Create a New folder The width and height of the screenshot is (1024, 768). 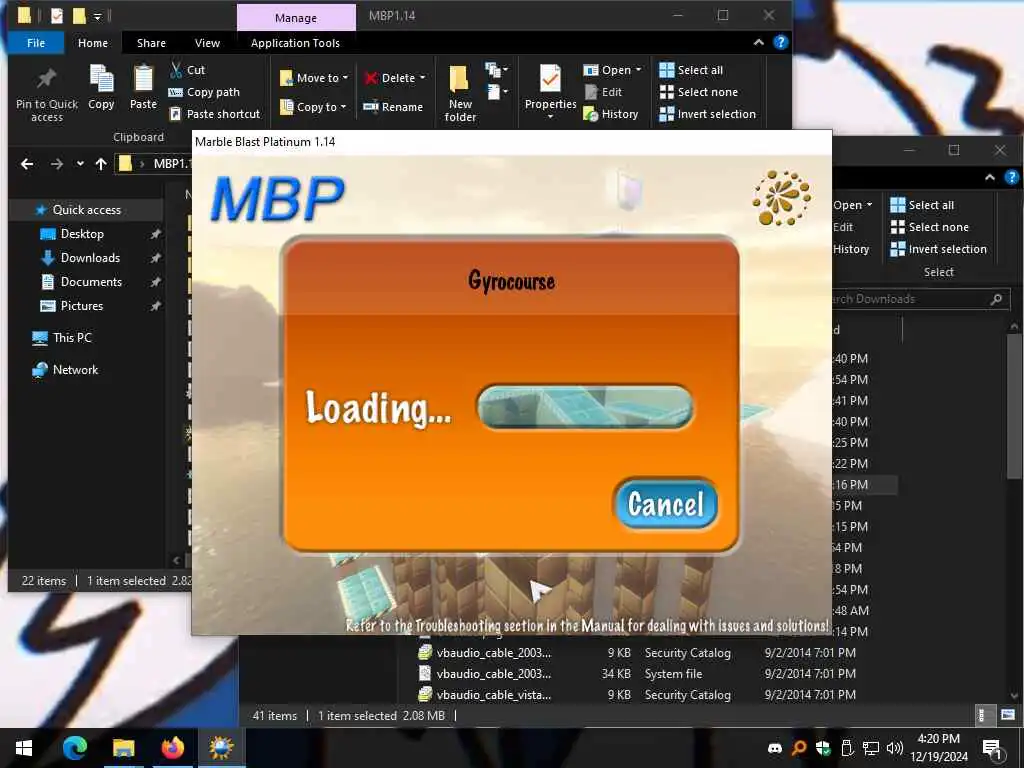point(460,93)
